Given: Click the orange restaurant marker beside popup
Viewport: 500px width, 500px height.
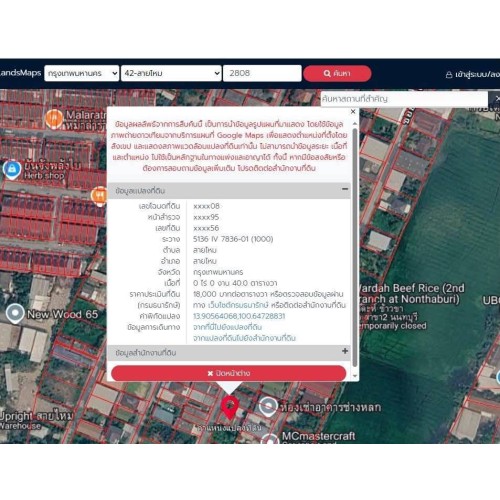Looking at the screenshot, I should pos(99,196).
